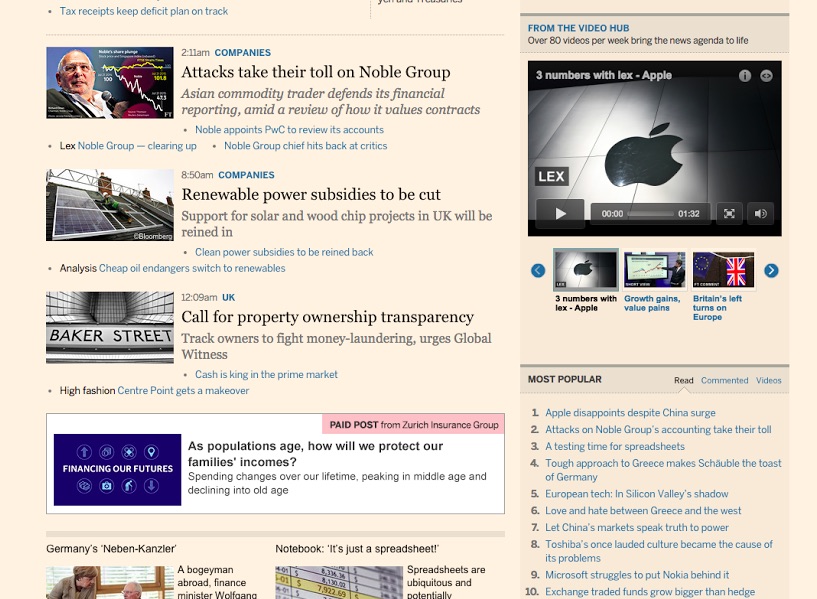Open 'Renewable power subsidies to be cut' article

[x=311, y=194]
